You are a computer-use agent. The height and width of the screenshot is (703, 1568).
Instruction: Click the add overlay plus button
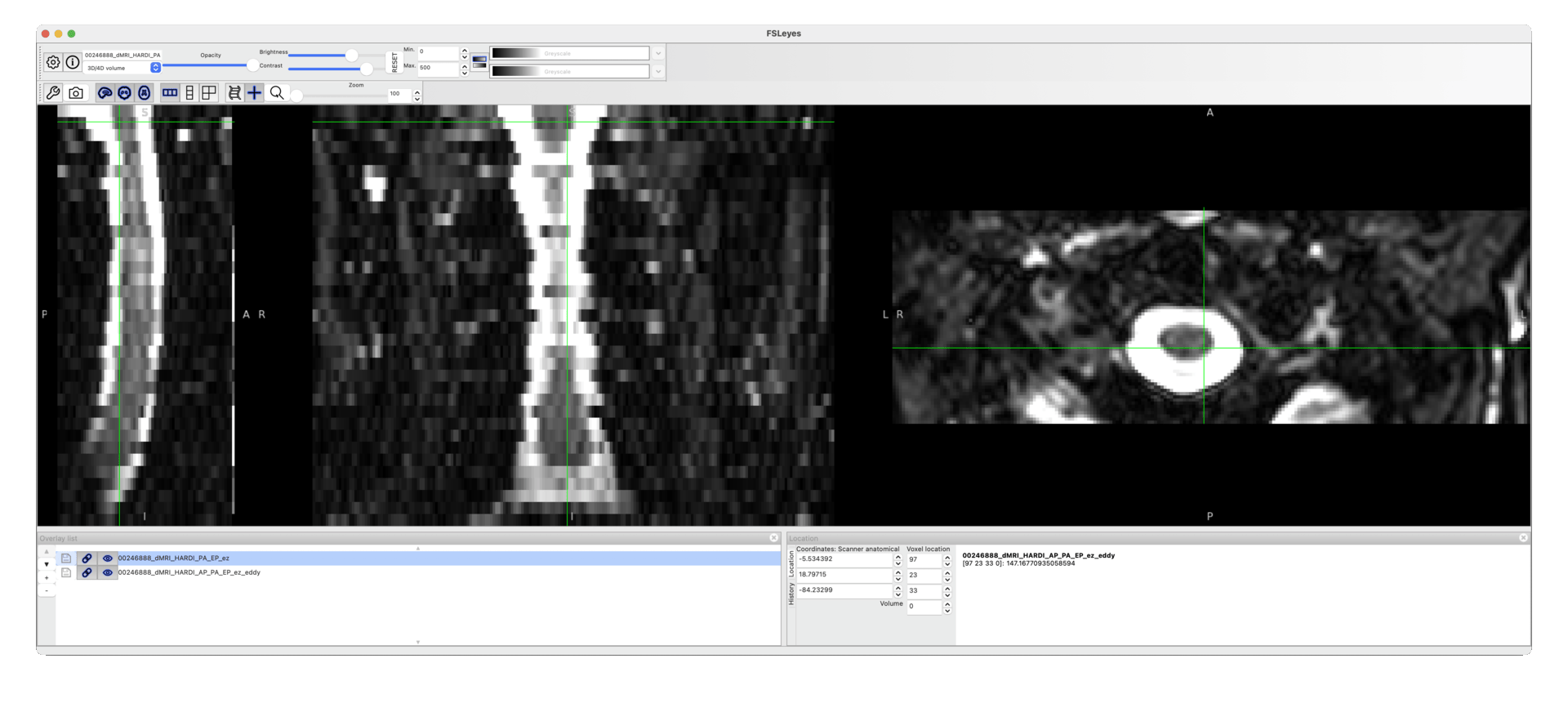pyautogui.click(x=47, y=578)
